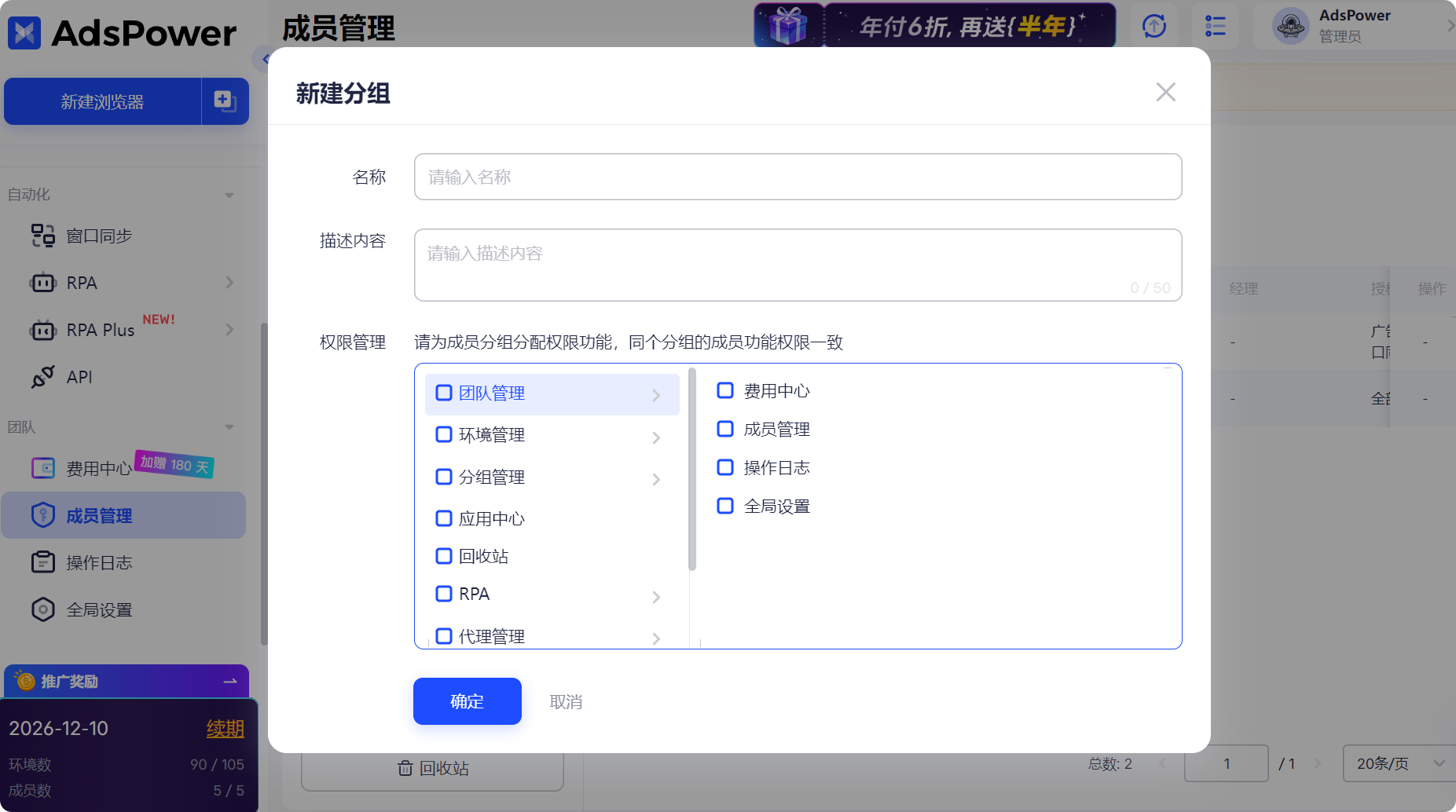
Task: Select the 窗口同步 sidebar icon
Action: (x=43, y=235)
